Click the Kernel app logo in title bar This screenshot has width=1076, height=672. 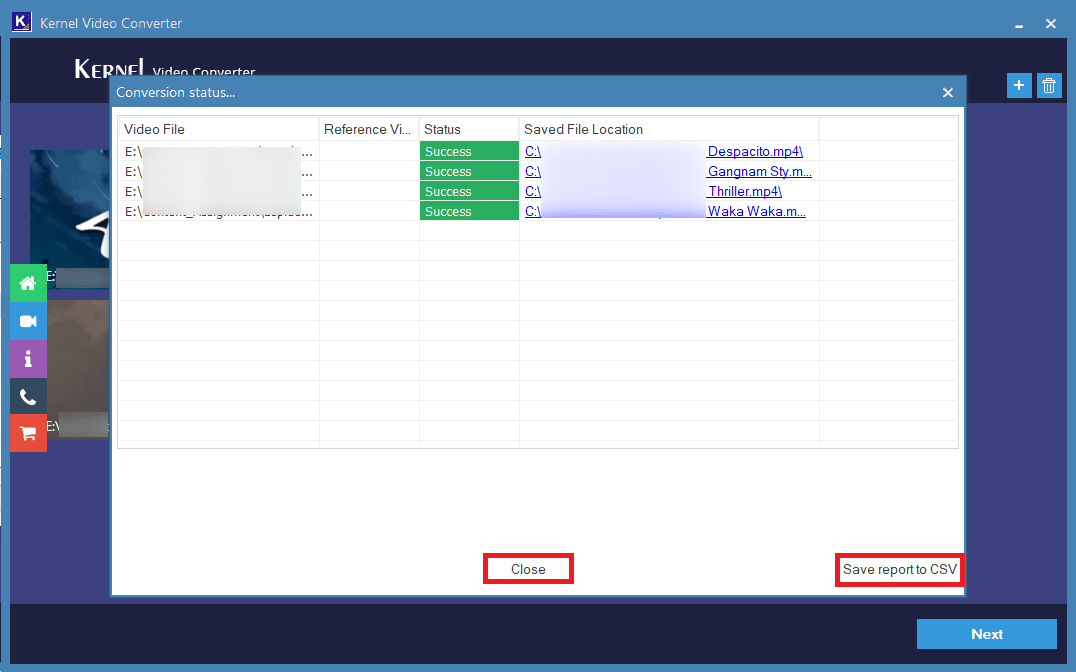pos(21,22)
